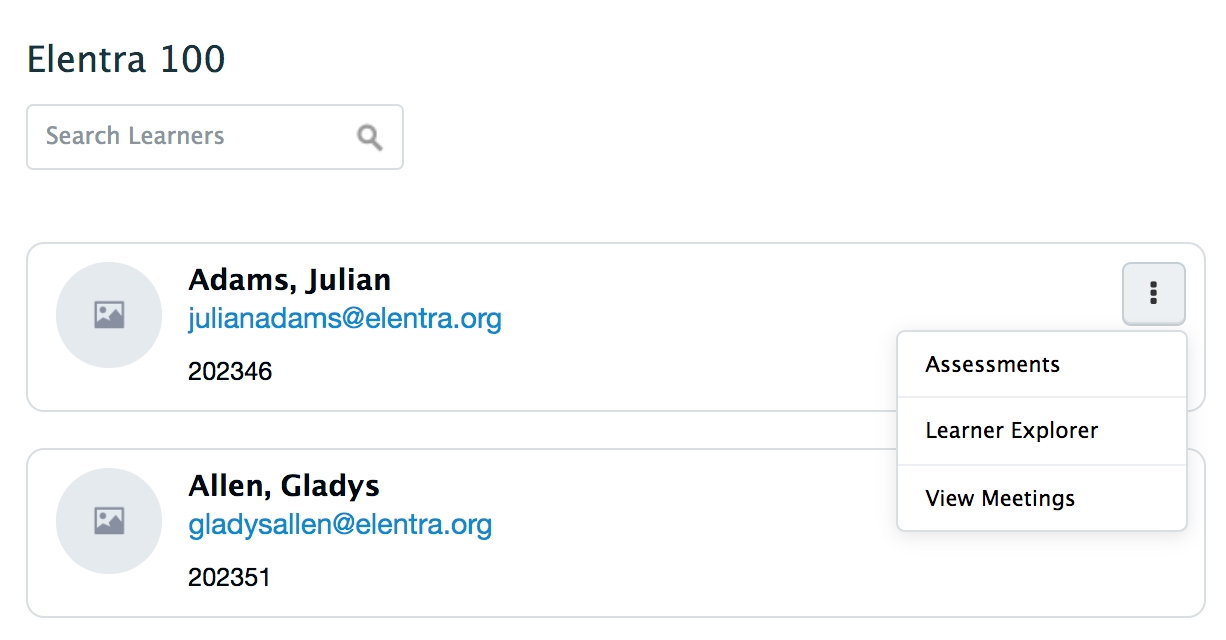This screenshot has width=1226, height=640.
Task: Click the picture glyph in Julian Adams's avatar
Action: click(109, 315)
